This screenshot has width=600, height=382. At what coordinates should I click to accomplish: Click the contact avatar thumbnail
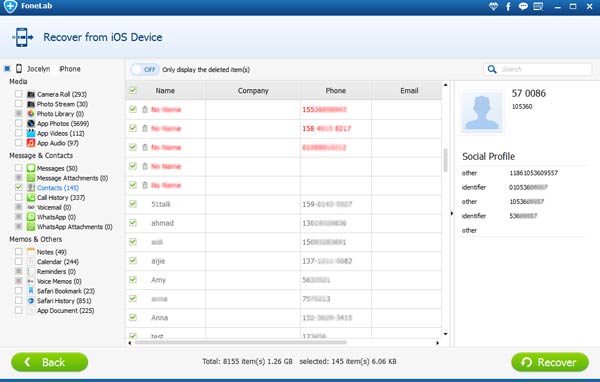[x=482, y=112]
